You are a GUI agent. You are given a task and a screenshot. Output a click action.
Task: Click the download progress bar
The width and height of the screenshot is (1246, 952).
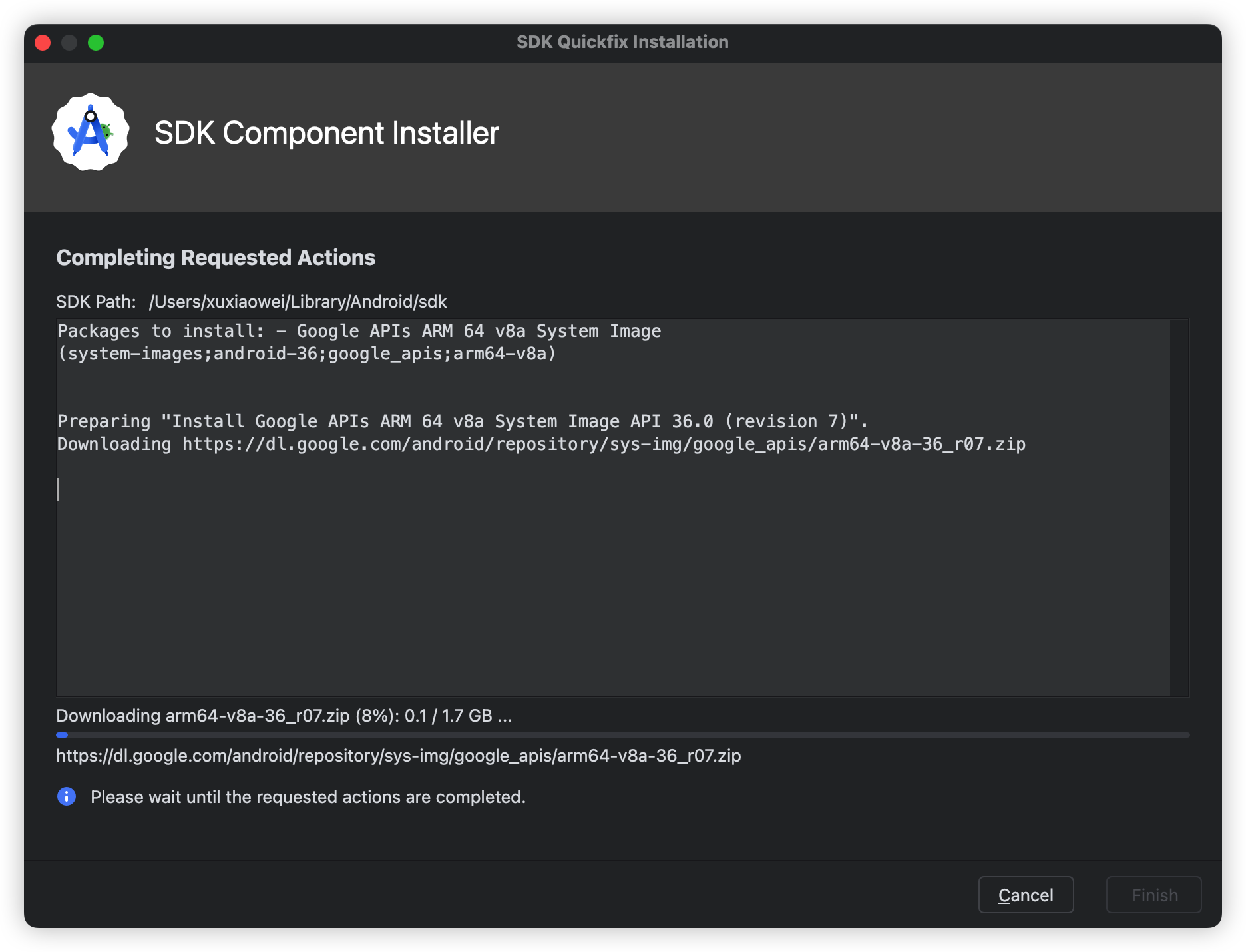point(622,735)
